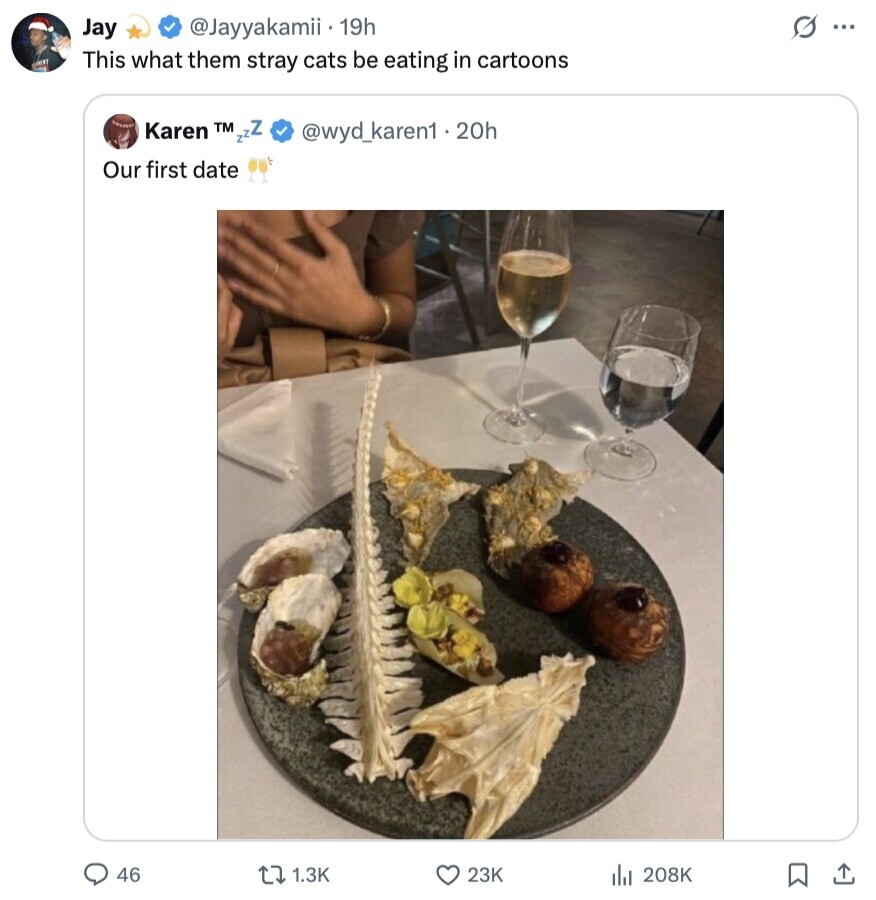Click the 20h timestamp on quoted tweet
Viewport: 876px width, 900px height.
(476, 131)
